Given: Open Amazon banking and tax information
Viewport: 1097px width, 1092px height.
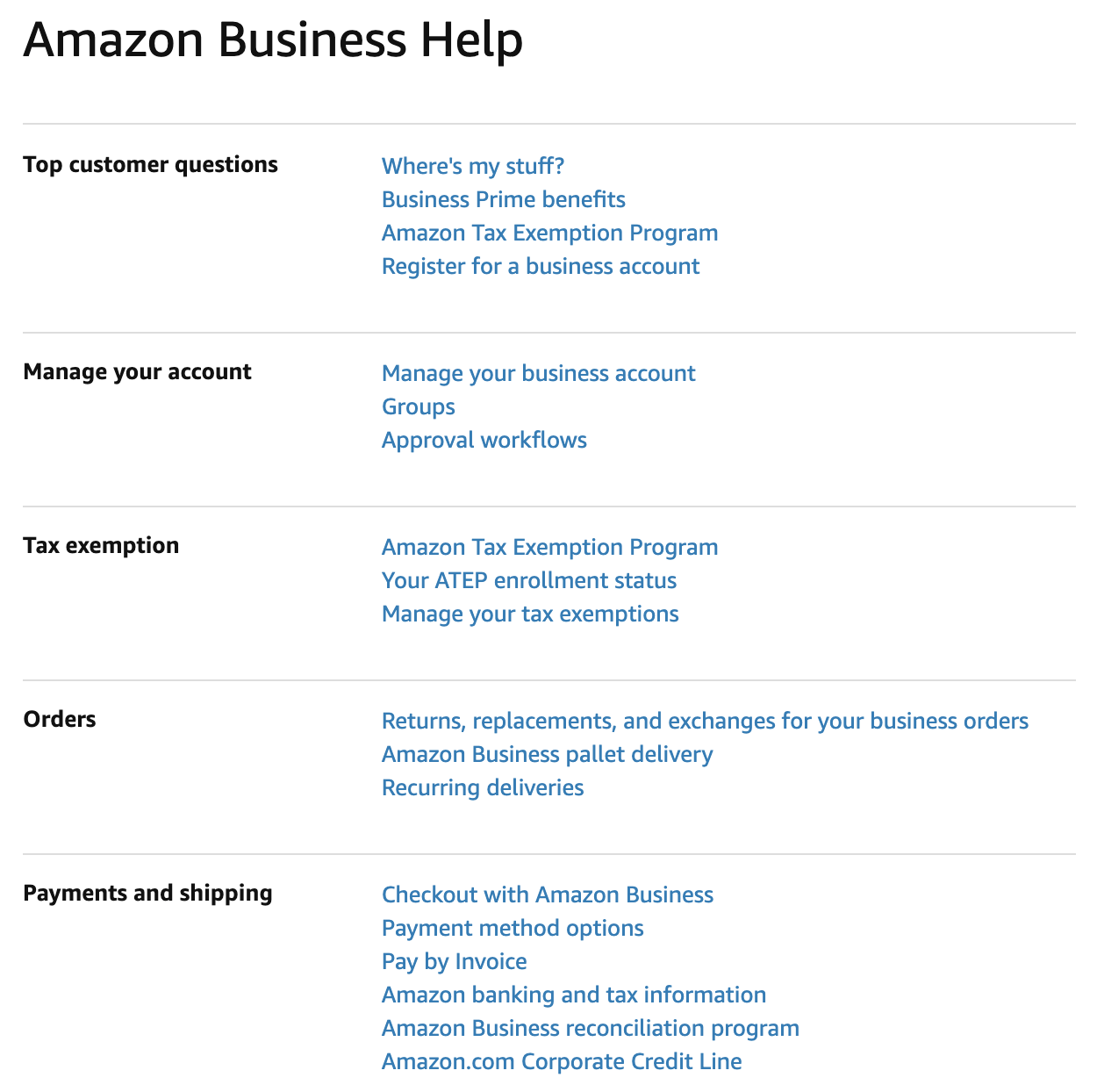Looking at the screenshot, I should [x=573, y=995].
